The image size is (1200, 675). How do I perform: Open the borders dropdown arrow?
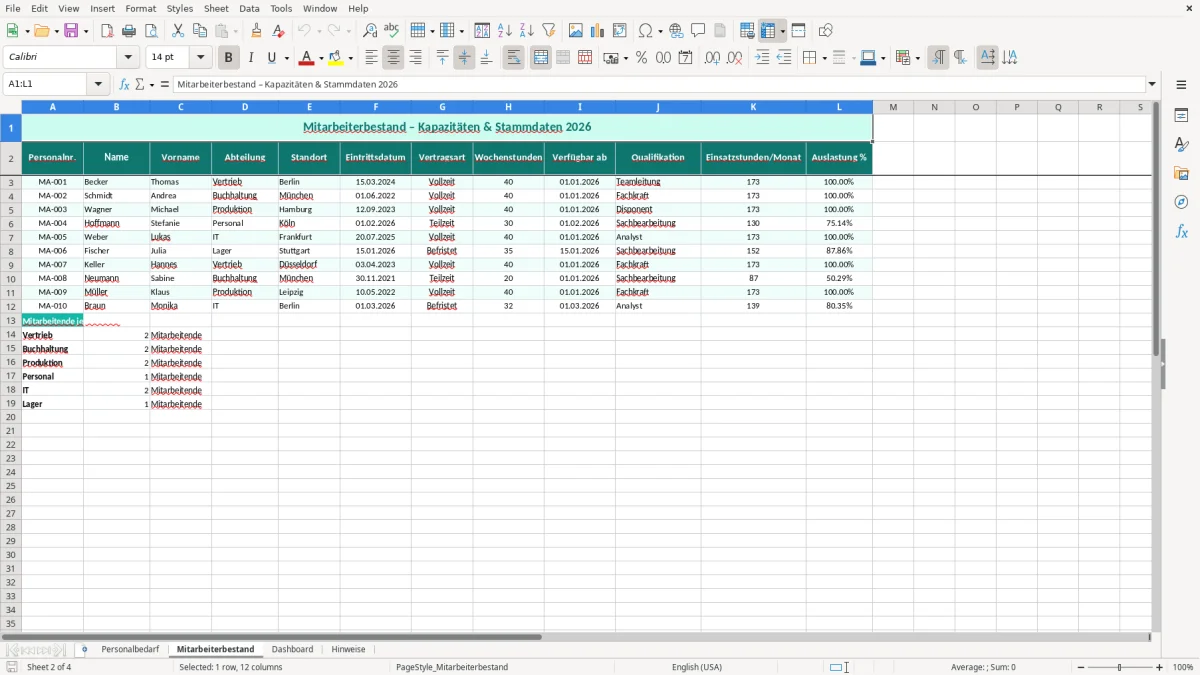pyautogui.click(x=824, y=58)
